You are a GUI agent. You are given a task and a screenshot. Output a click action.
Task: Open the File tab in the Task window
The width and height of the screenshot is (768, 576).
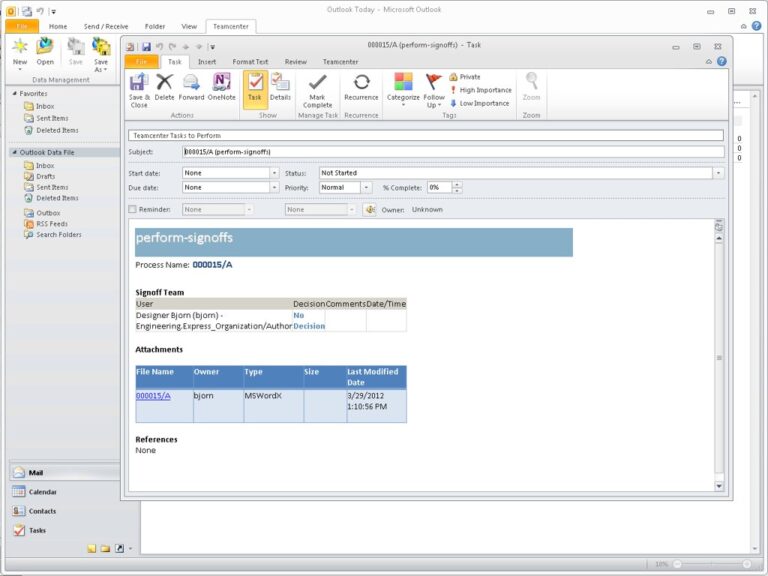[x=142, y=62]
